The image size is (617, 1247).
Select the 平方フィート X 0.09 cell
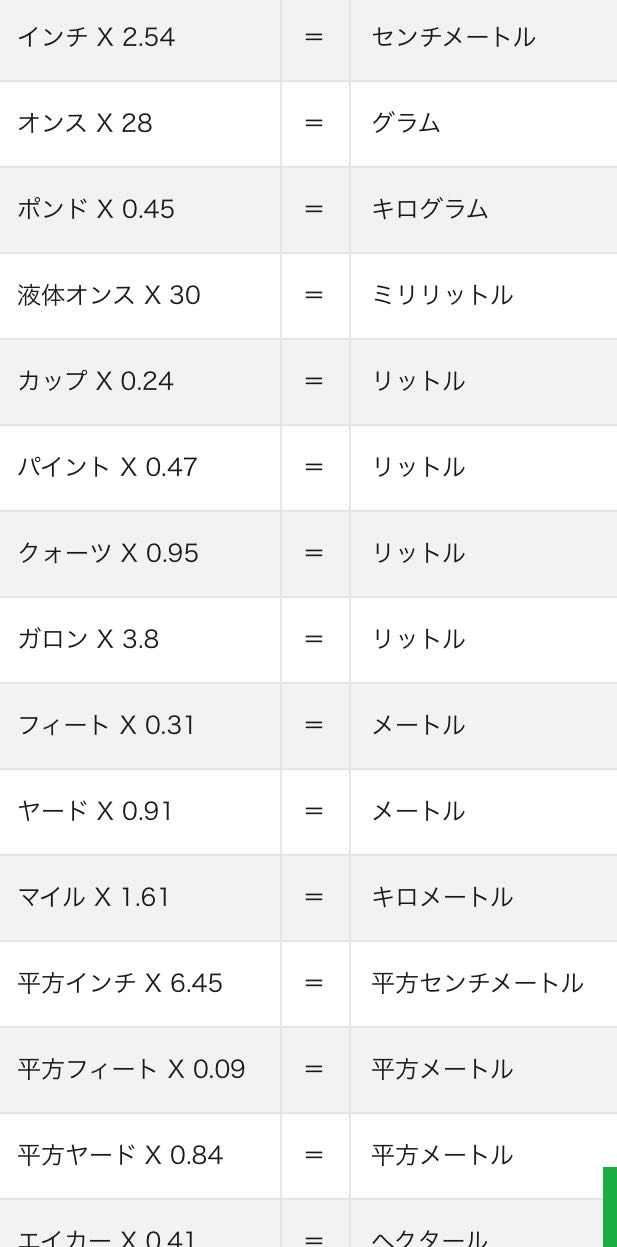pyautogui.click(x=140, y=1070)
